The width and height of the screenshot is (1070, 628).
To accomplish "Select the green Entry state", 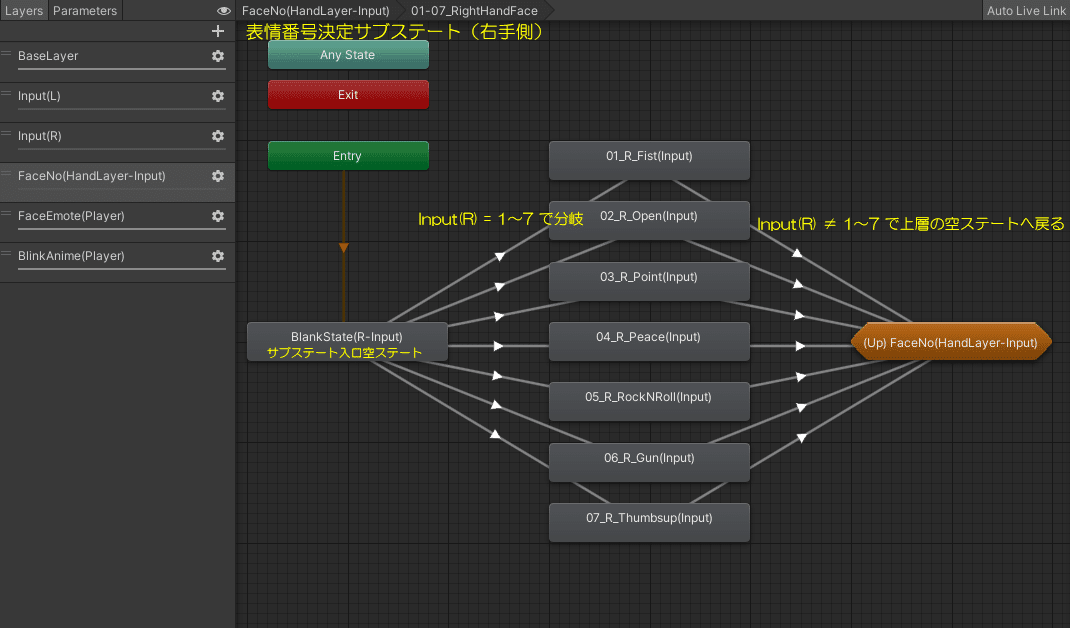I will [348, 155].
